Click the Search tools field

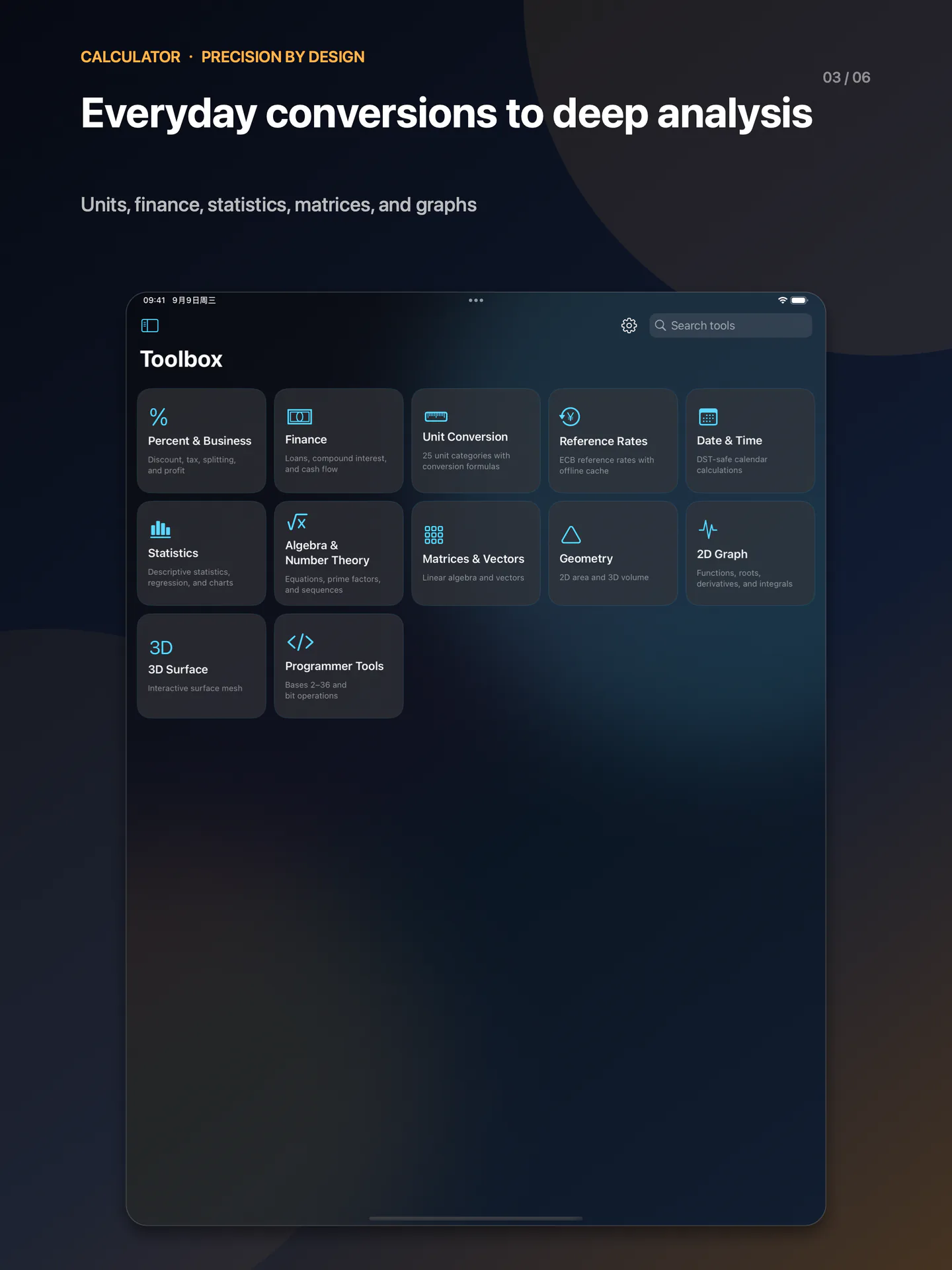(x=731, y=325)
